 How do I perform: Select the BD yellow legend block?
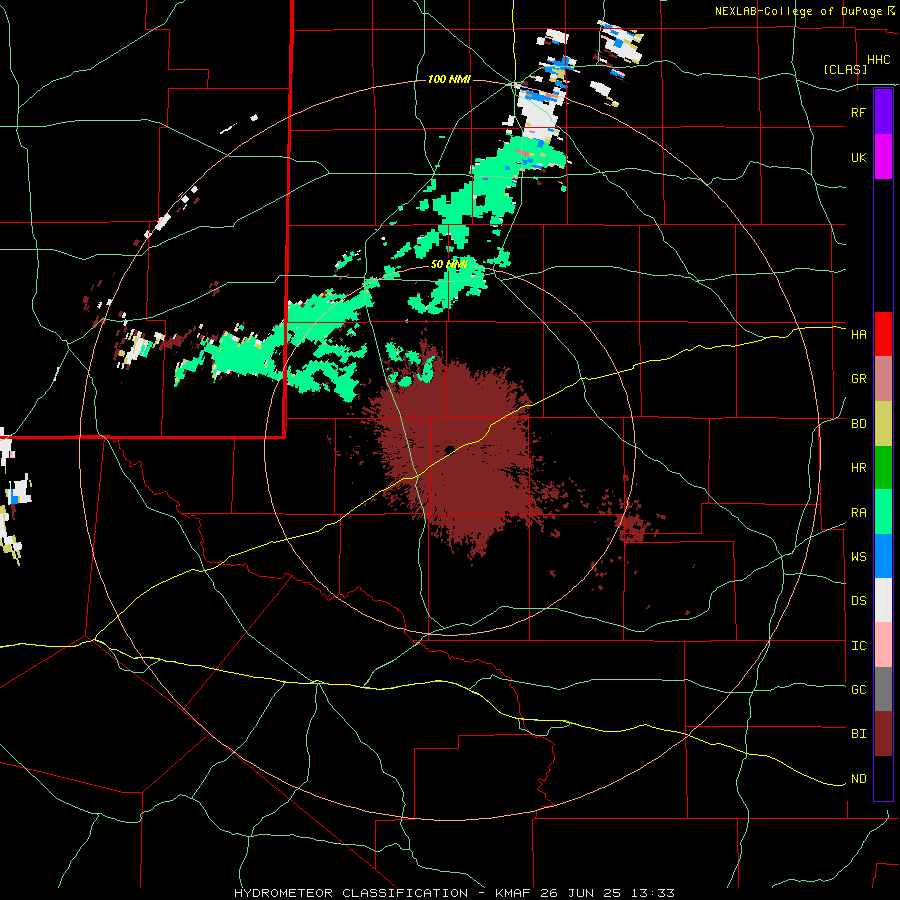coord(883,424)
